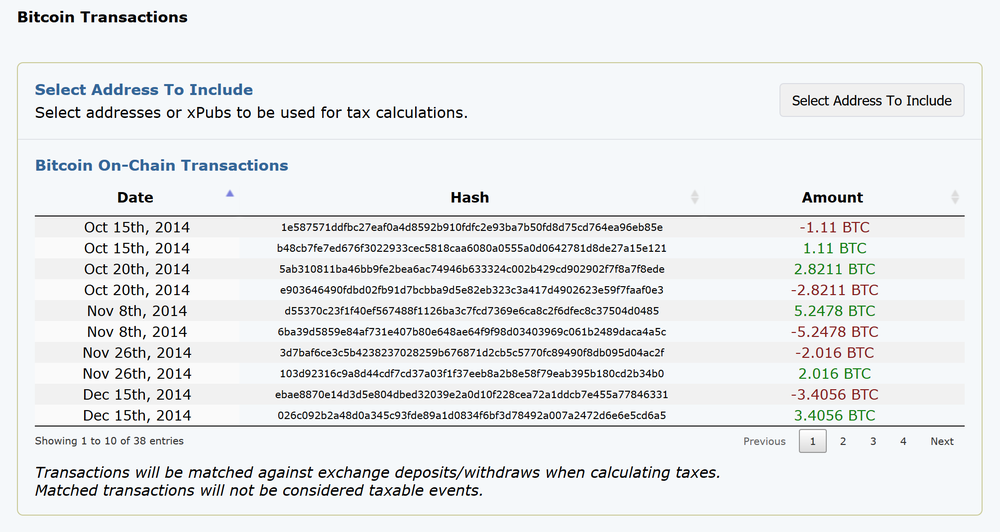The image size is (1000, 532).
Task: Click the Date column sort arrow
Action: coord(230,193)
